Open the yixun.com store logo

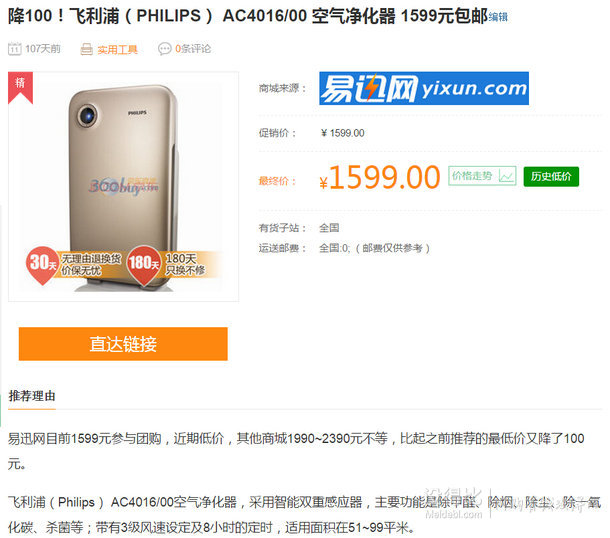(424, 88)
